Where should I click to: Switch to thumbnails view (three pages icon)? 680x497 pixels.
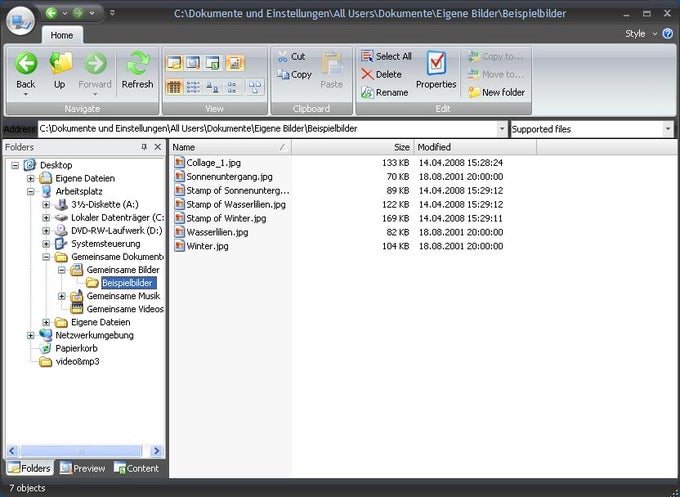click(x=255, y=87)
